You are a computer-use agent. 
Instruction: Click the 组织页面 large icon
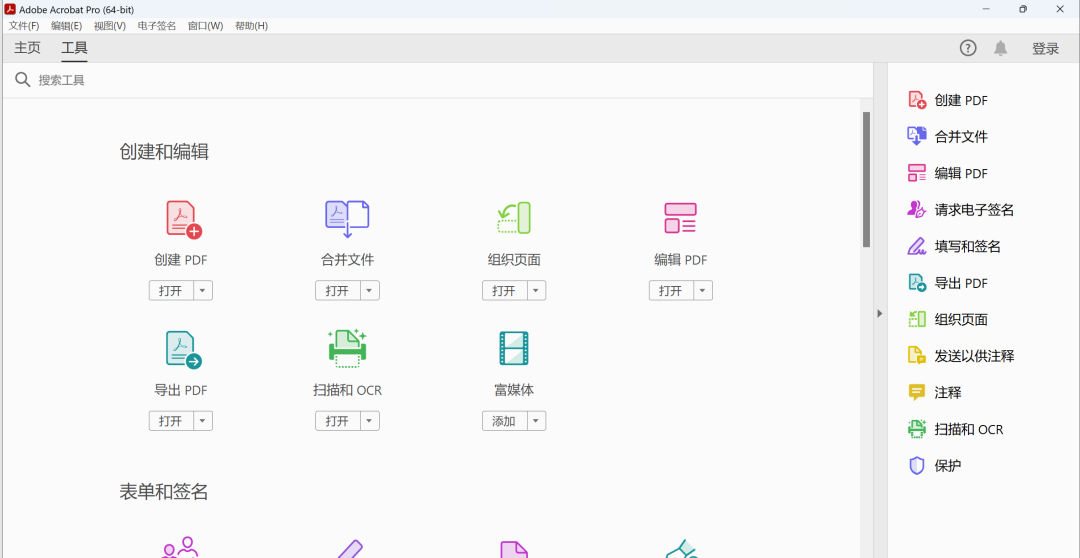(x=513, y=218)
